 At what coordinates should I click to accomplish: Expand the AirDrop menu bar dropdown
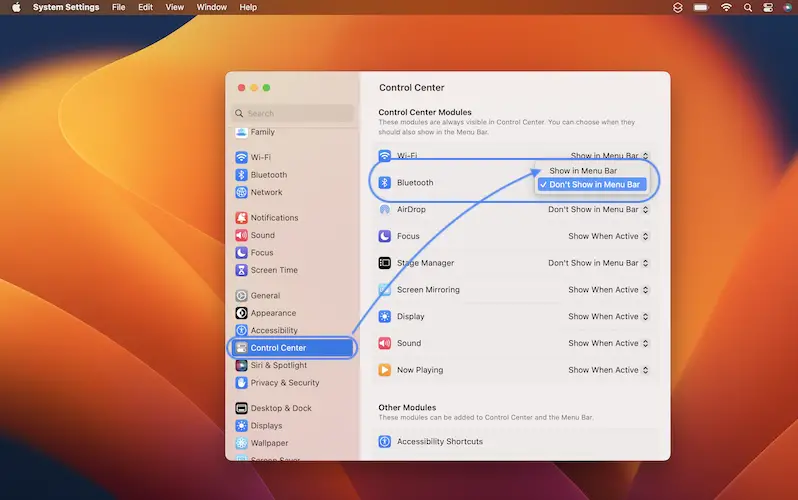[x=598, y=210]
